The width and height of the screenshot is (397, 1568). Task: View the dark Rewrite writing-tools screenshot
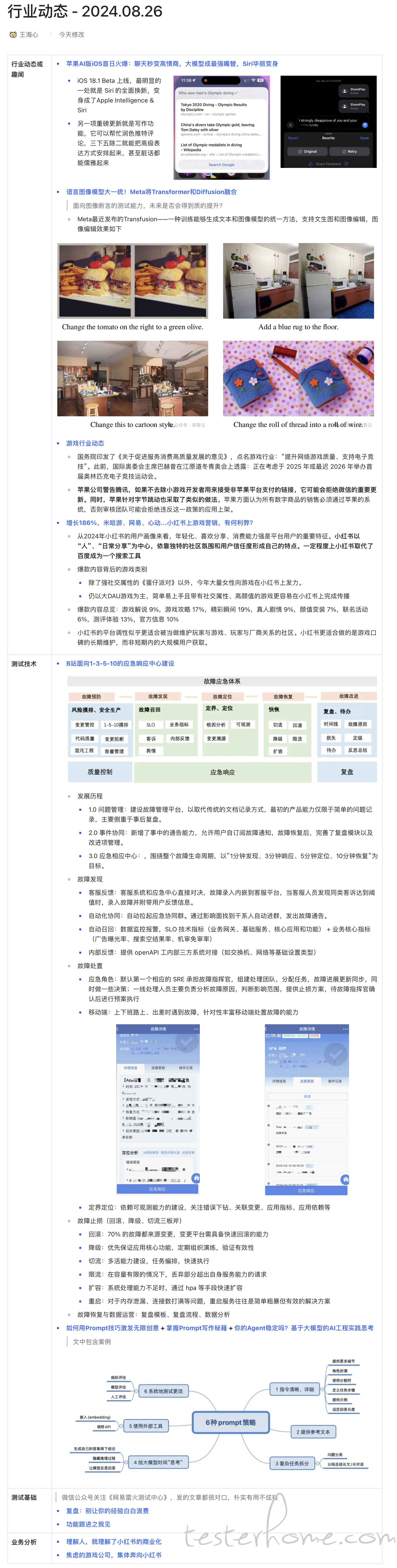328,122
